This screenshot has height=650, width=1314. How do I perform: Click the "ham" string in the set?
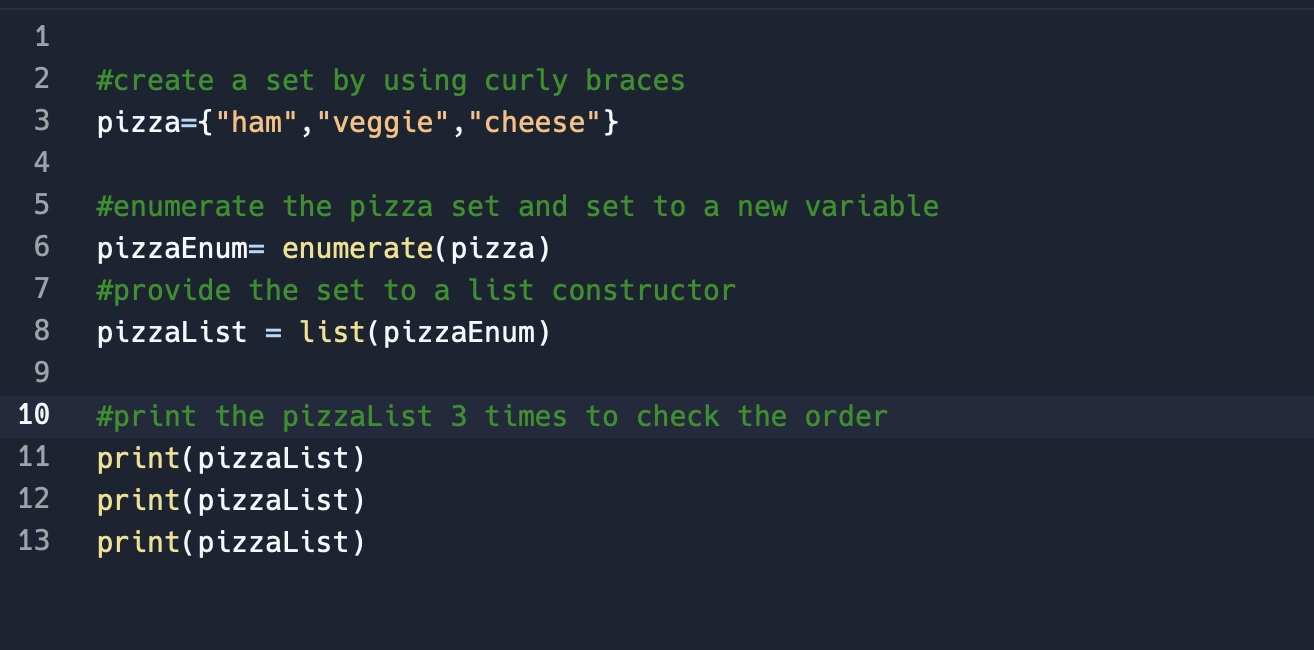tap(257, 123)
